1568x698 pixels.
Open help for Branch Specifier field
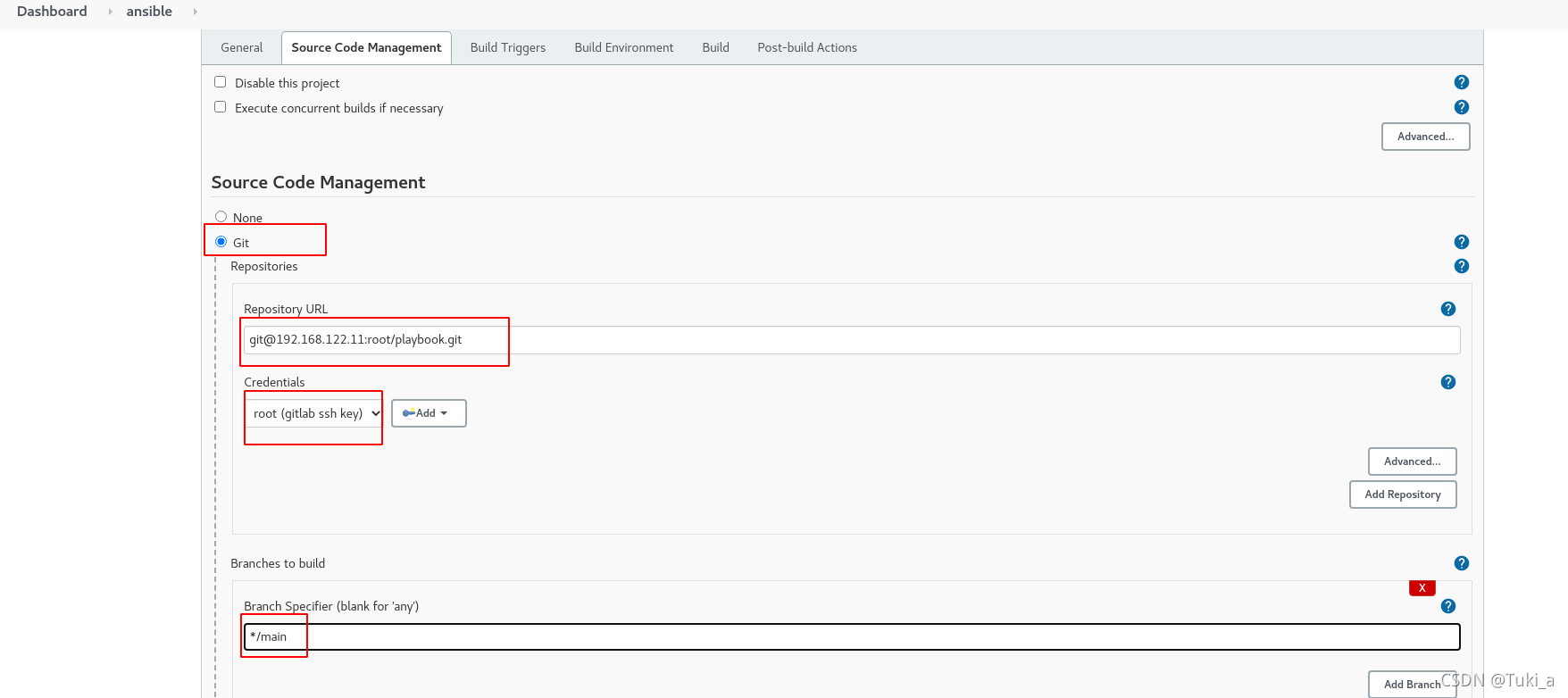[1447, 606]
